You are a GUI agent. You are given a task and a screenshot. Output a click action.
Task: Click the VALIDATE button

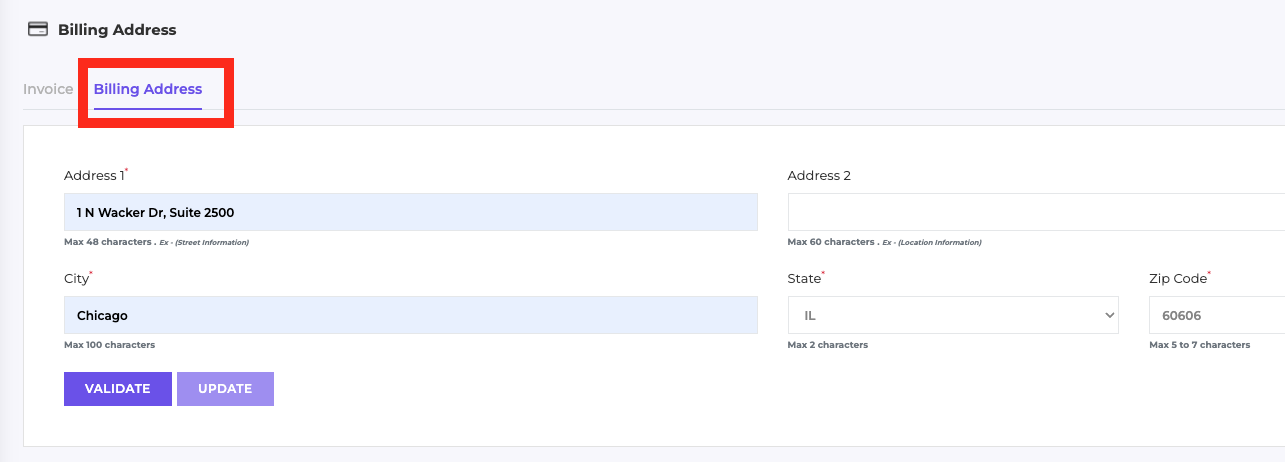118,389
